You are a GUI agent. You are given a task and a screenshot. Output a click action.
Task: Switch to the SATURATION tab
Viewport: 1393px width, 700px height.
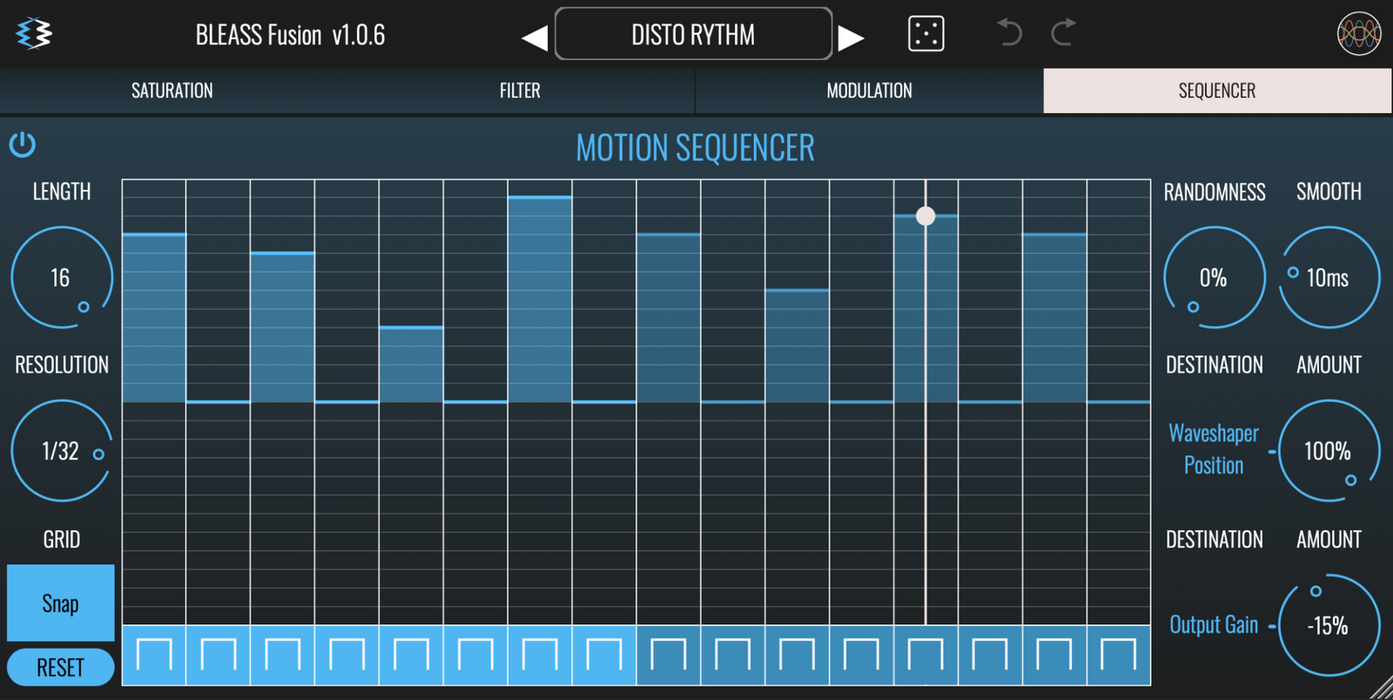172,91
